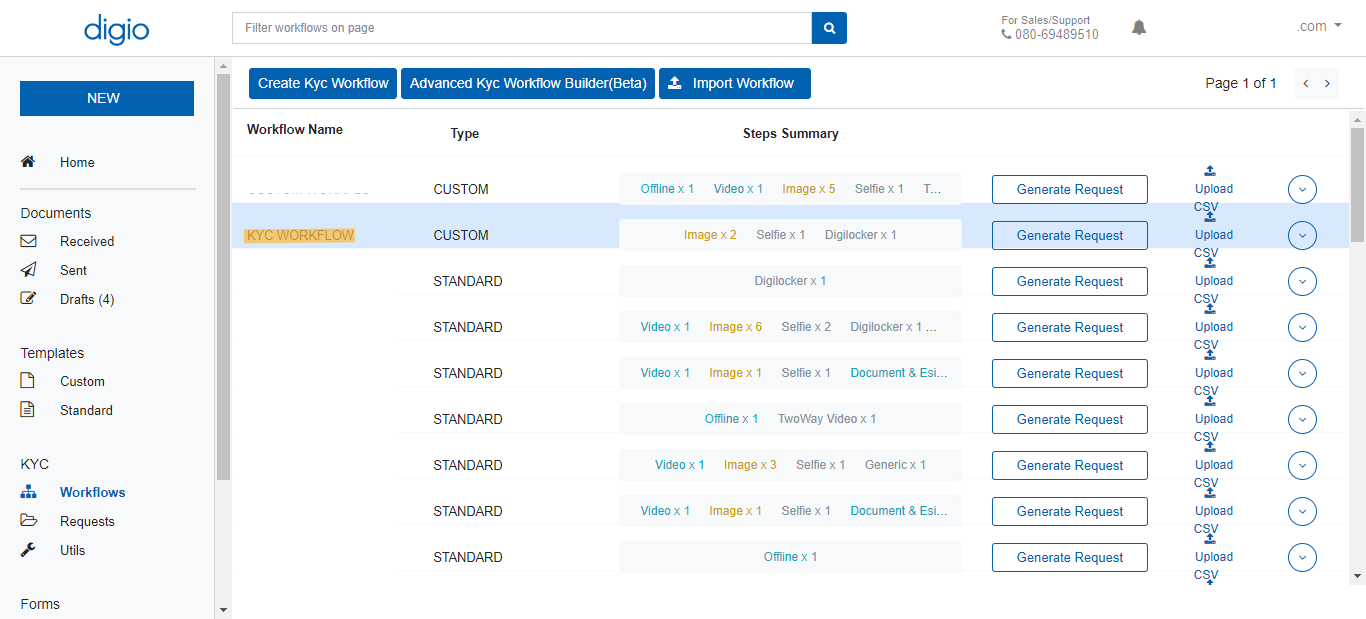This screenshot has width=1366, height=619.
Task: Click Upload CSV icon on KYC WORKFLOW row
Action: tap(1210, 216)
